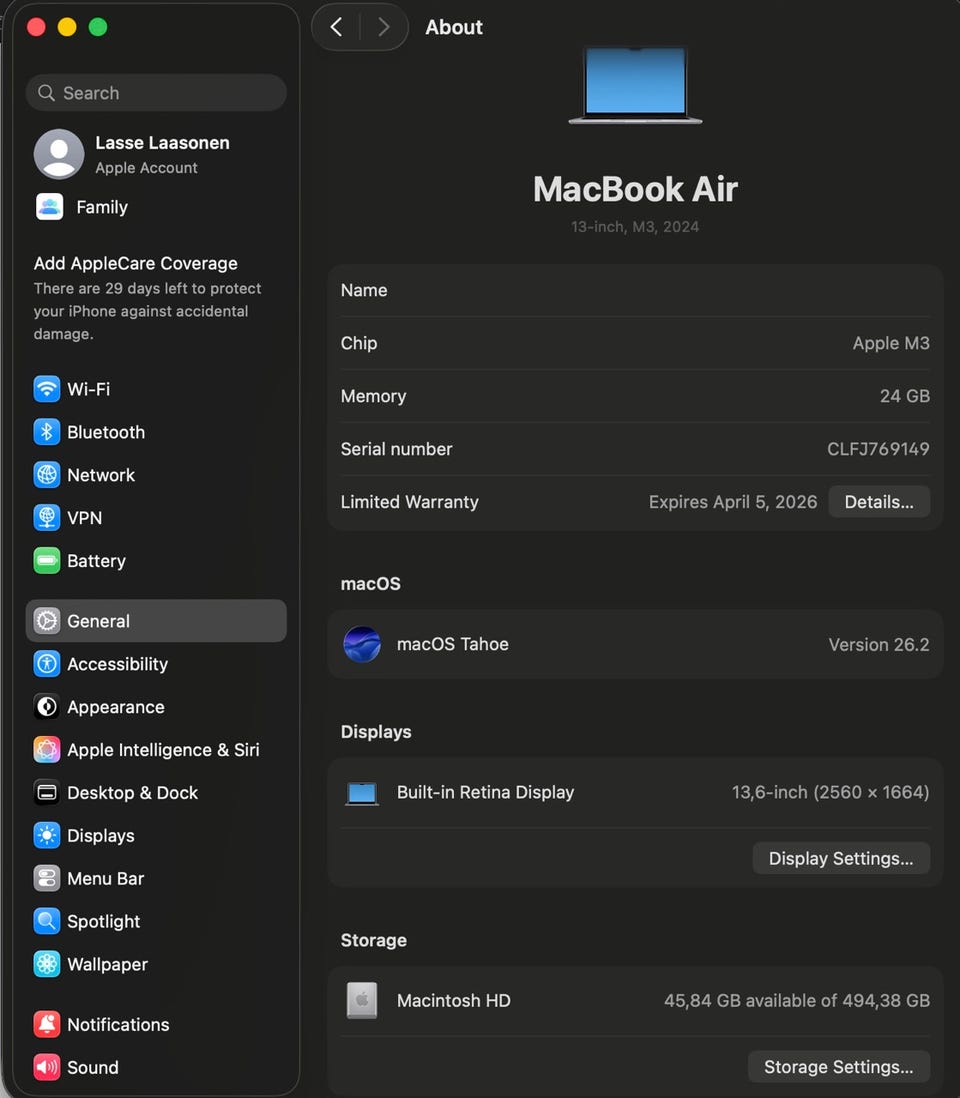Click the macOS Tahoe name text
The height and width of the screenshot is (1098, 960).
pos(452,644)
